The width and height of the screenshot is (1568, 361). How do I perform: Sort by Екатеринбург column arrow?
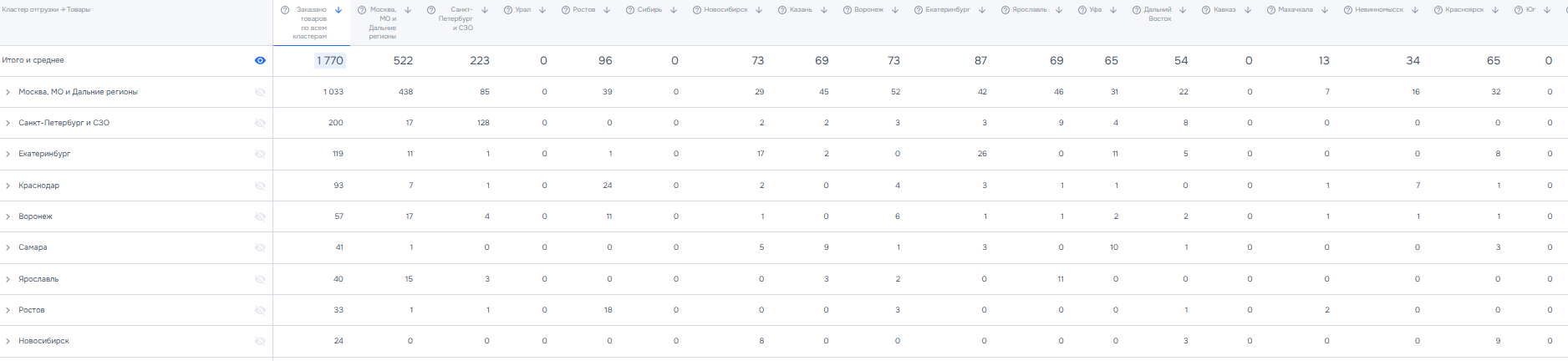[982, 10]
